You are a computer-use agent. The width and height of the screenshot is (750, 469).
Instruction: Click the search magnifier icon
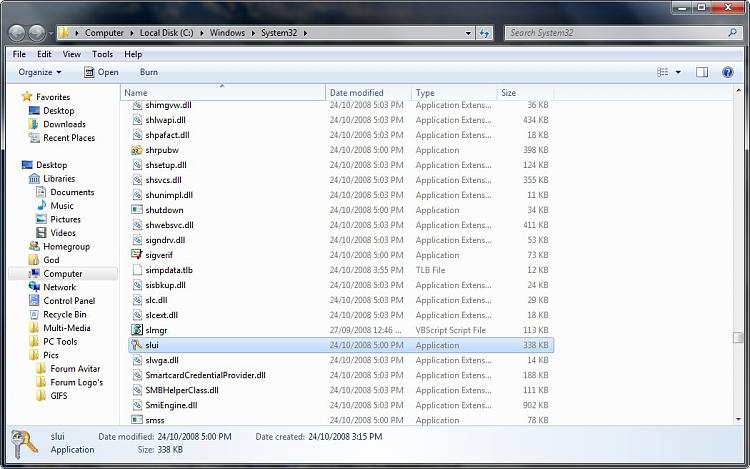click(732, 33)
